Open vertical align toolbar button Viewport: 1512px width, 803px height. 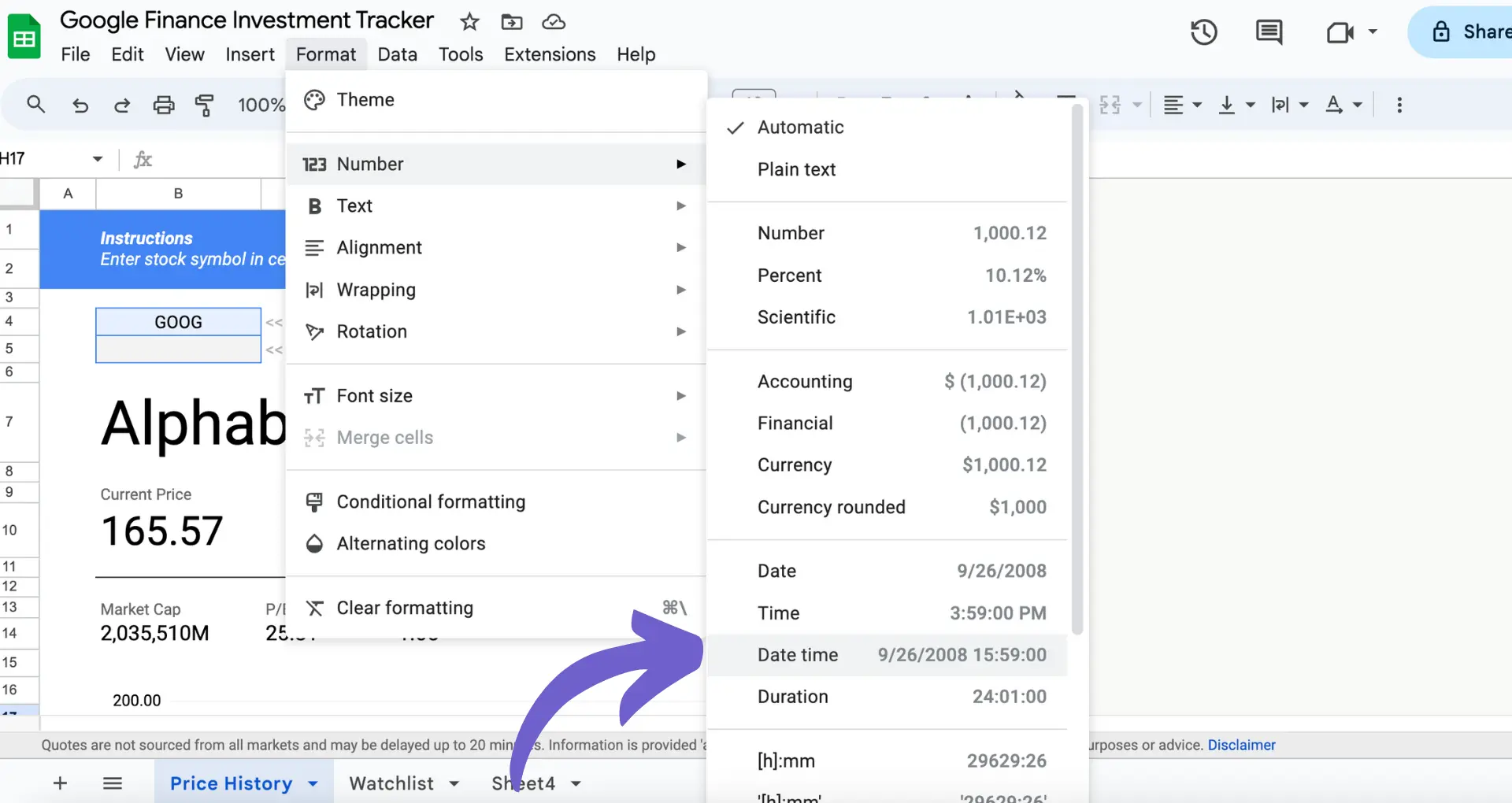(1236, 105)
